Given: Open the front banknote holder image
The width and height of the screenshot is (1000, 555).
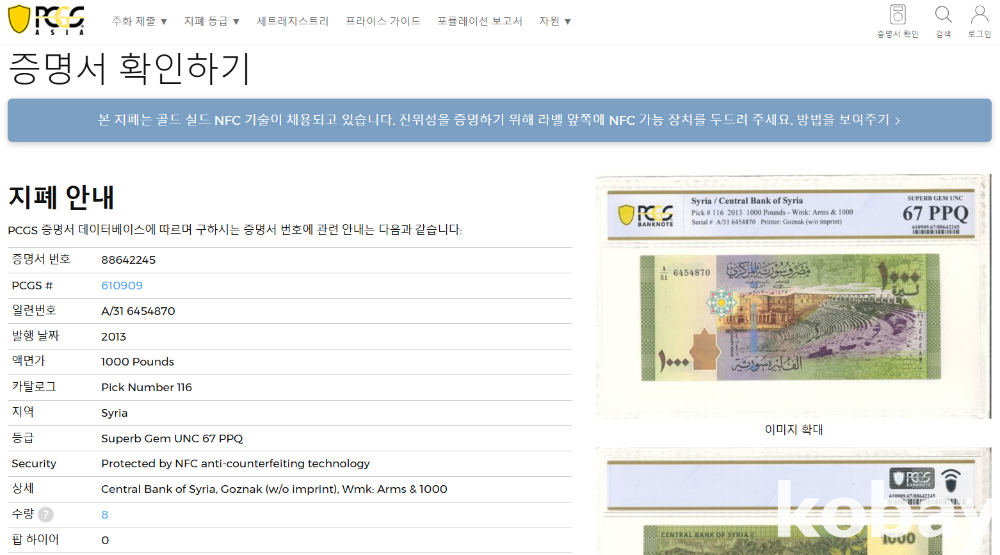Looking at the screenshot, I should tap(793, 297).
